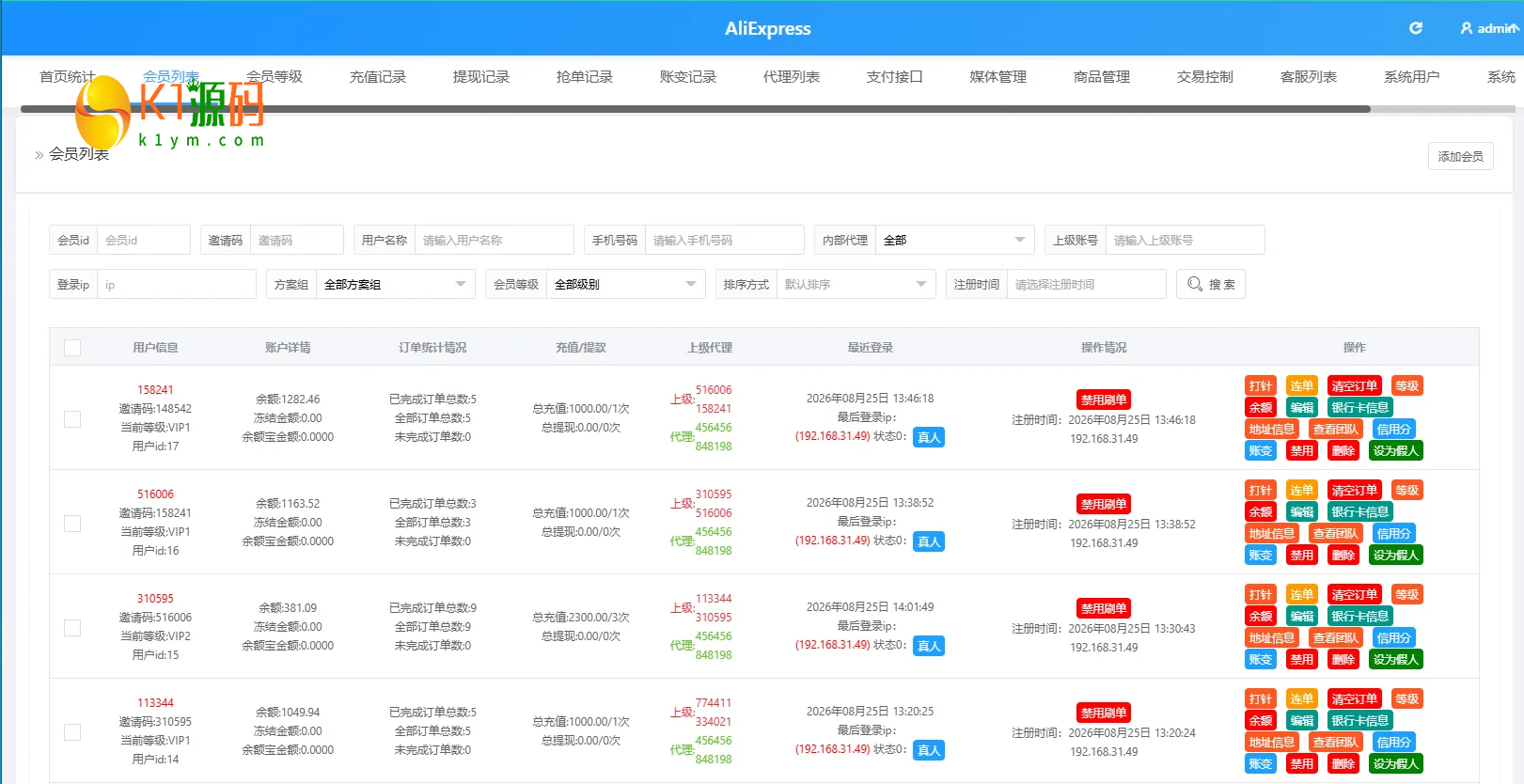1524x784 pixels.
Task: Open the 账变记录 tab
Action: click(x=688, y=76)
